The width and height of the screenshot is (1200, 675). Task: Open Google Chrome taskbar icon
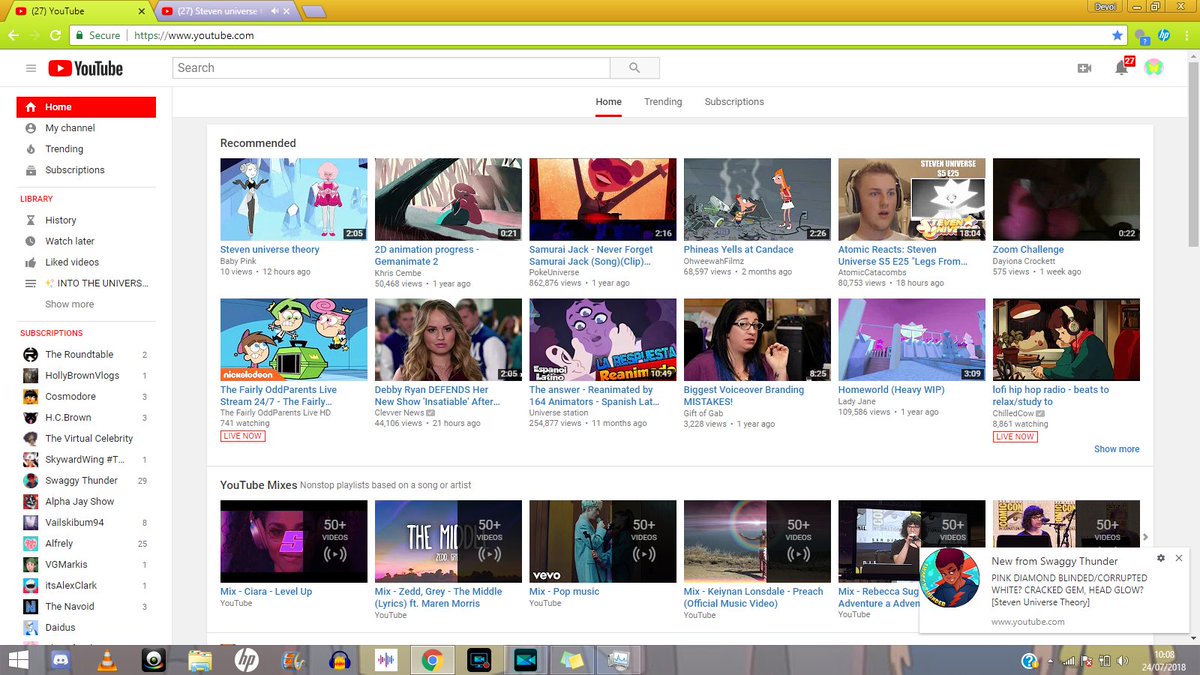click(x=432, y=660)
